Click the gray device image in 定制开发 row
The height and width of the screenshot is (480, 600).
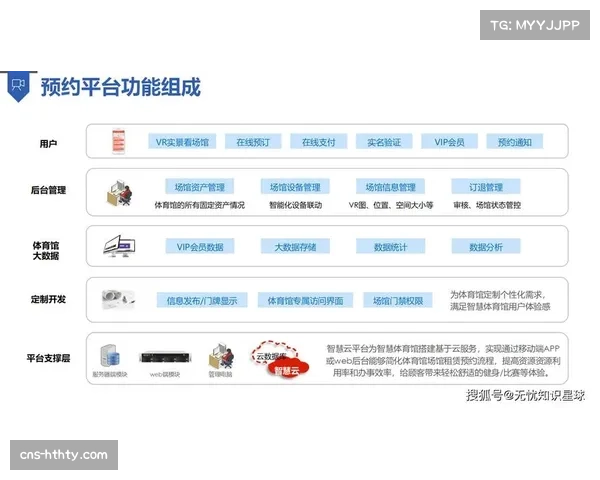pos(118,300)
